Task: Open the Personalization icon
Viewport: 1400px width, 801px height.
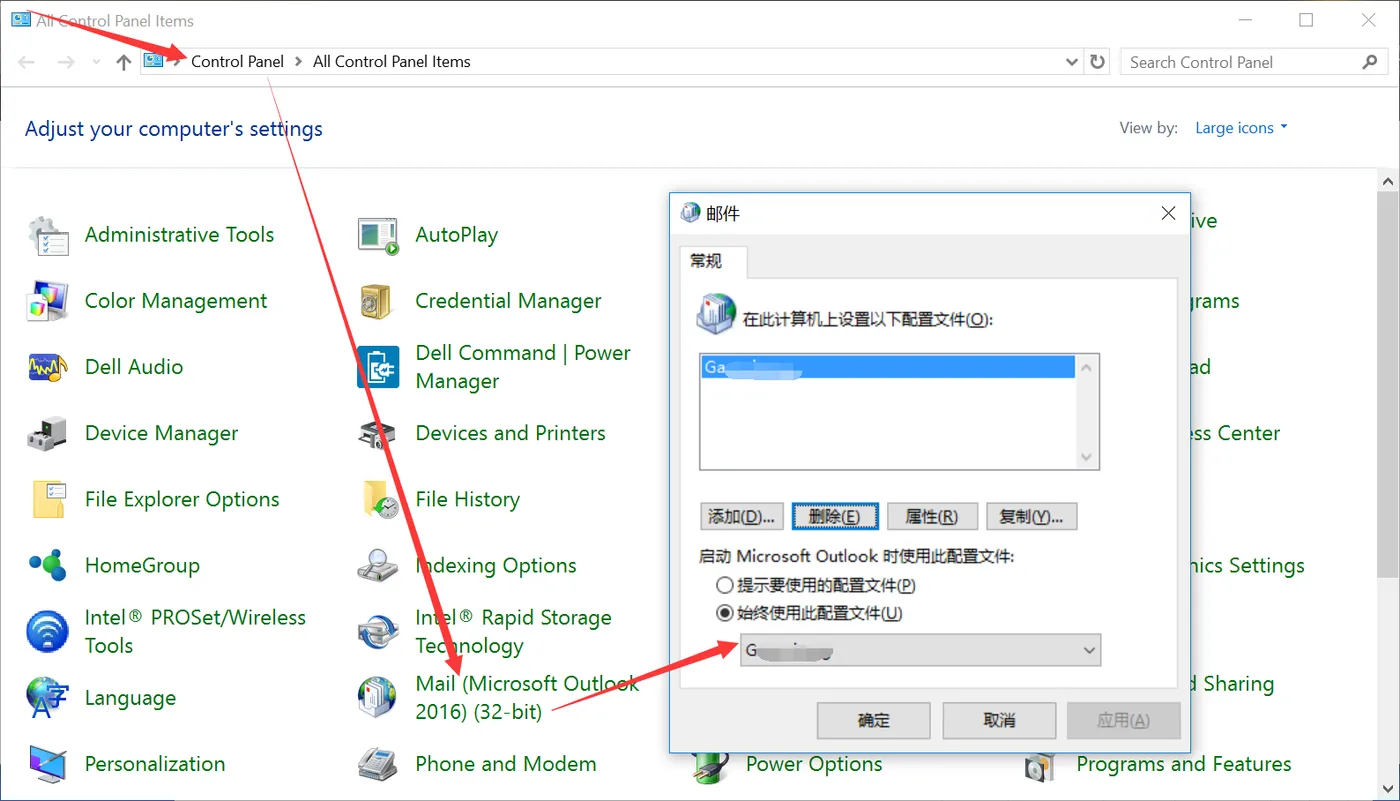Action: [x=48, y=764]
